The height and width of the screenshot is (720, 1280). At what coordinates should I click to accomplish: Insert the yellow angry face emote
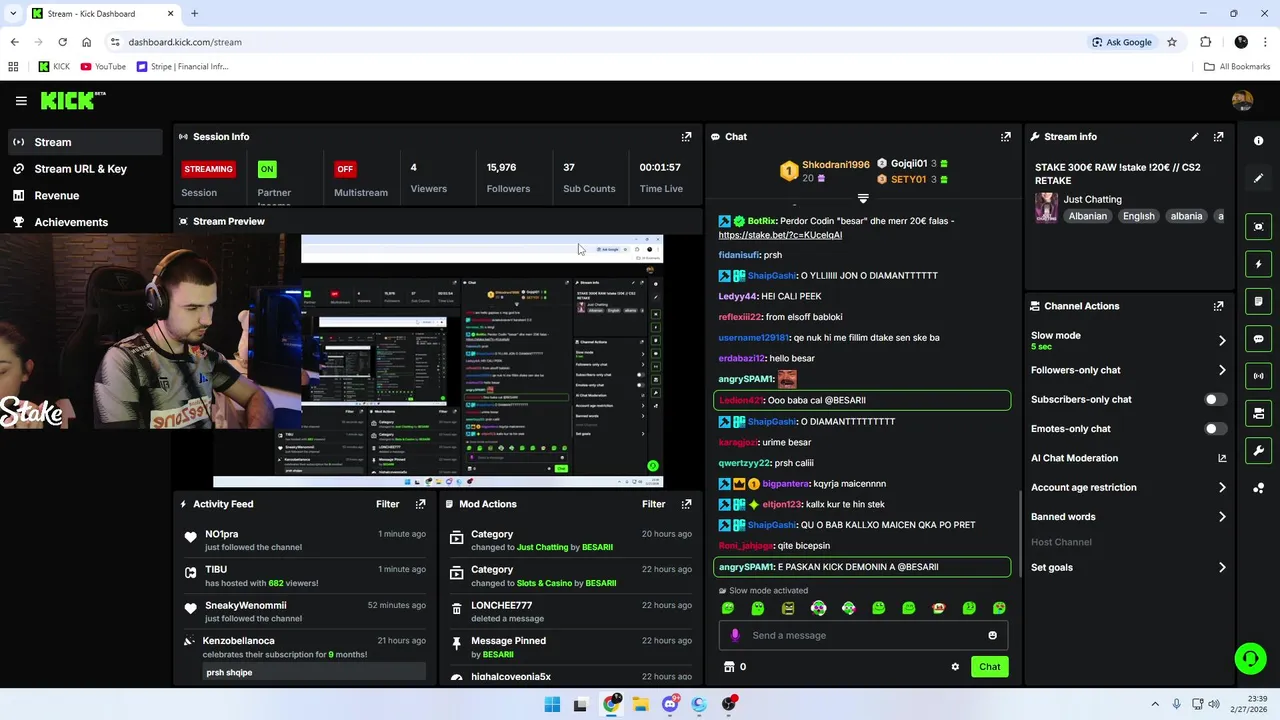pyautogui.click(x=788, y=608)
